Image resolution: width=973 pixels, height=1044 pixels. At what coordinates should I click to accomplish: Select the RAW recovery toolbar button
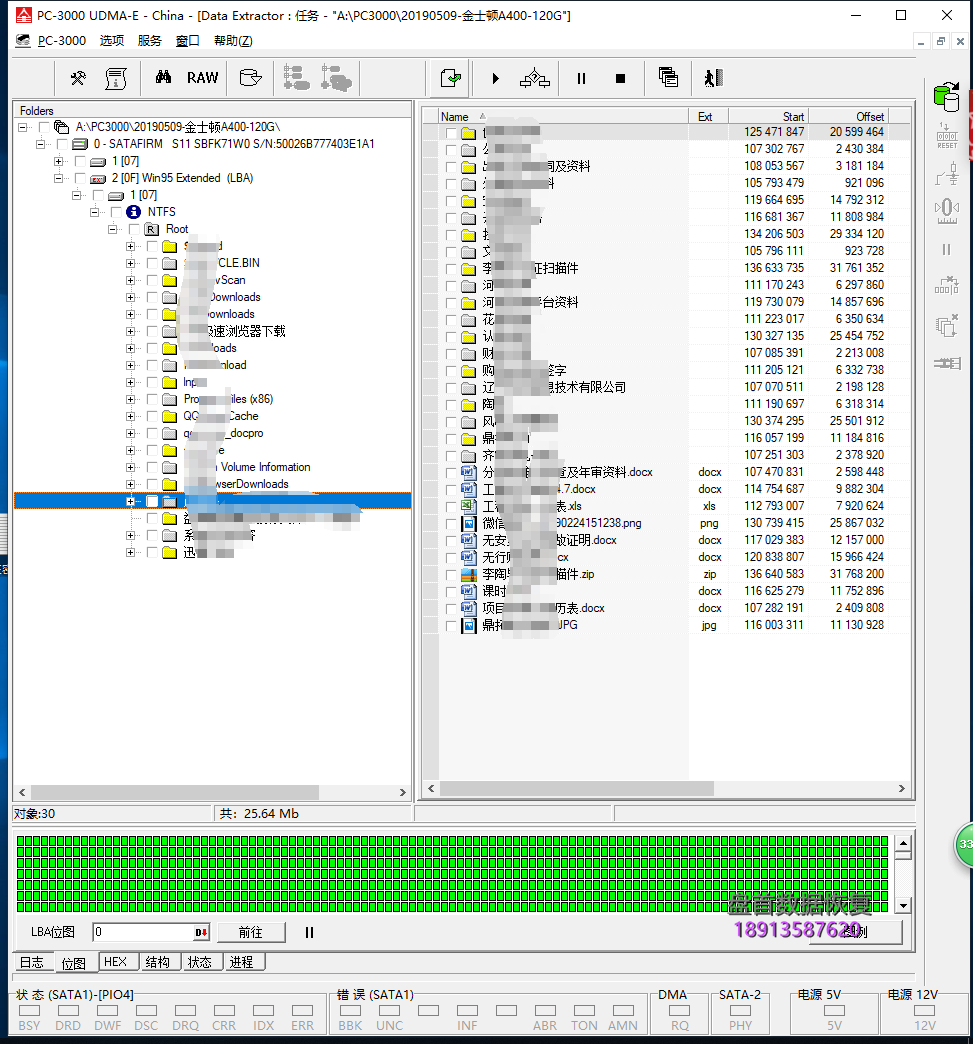pos(202,78)
